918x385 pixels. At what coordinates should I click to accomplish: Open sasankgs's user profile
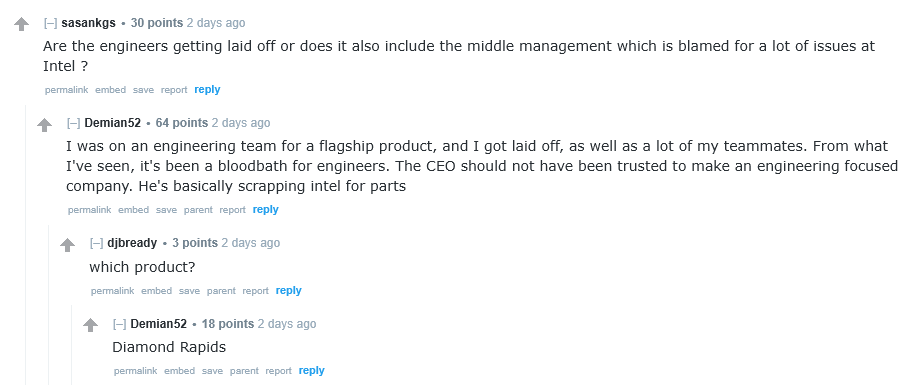[x=88, y=23]
